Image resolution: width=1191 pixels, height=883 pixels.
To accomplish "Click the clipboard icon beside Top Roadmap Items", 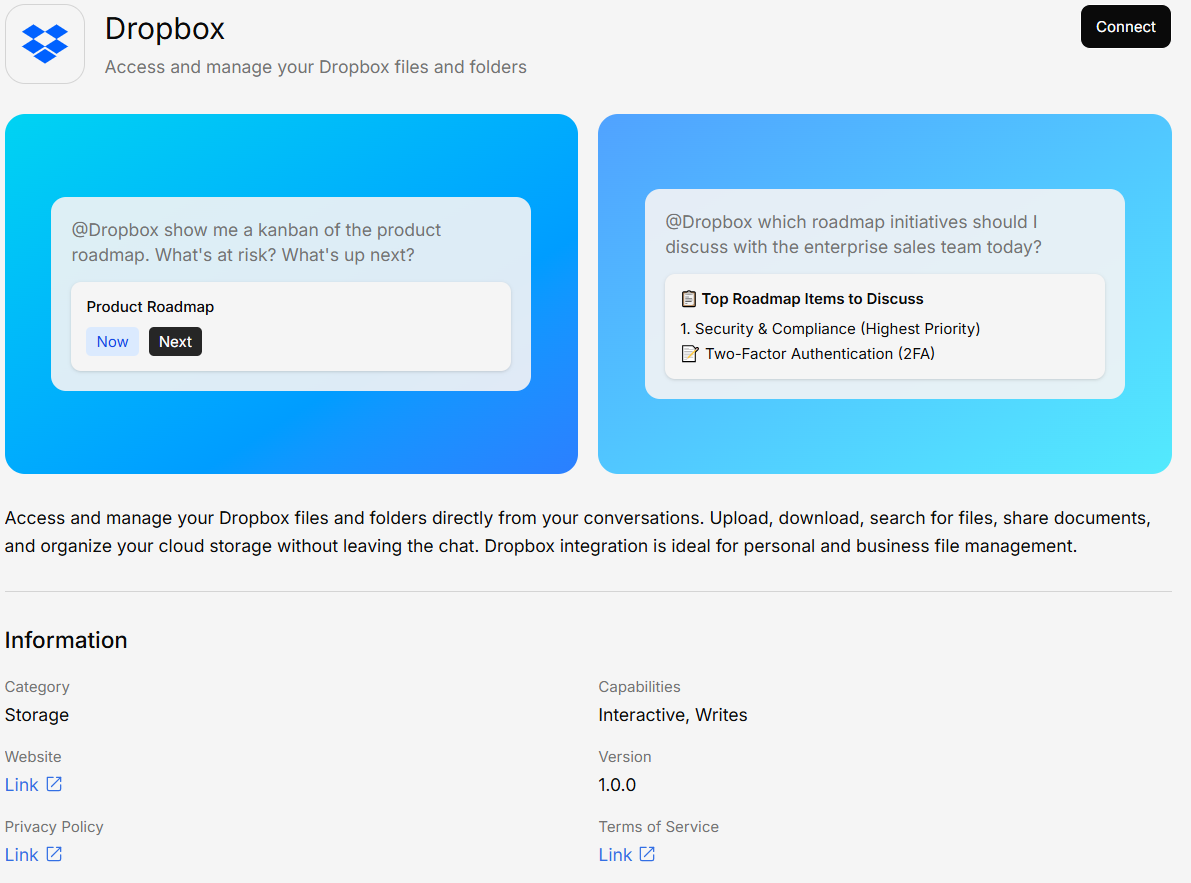I will pyautogui.click(x=688, y=299).
